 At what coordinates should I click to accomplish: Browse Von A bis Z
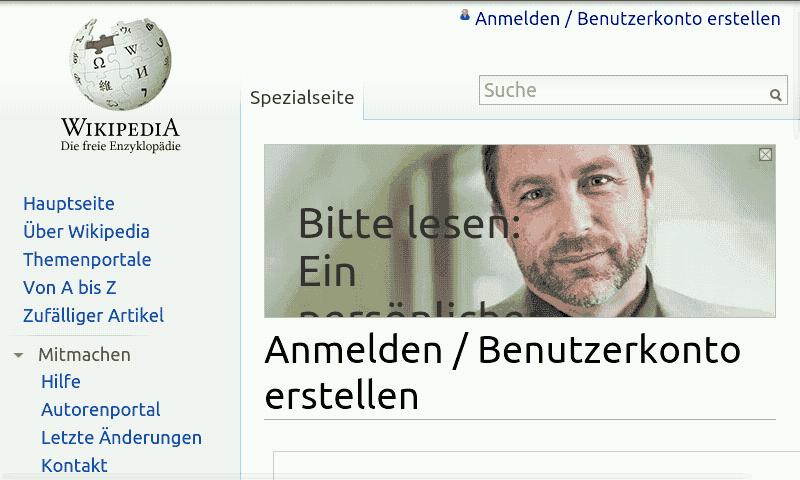[x=70, y=288]
